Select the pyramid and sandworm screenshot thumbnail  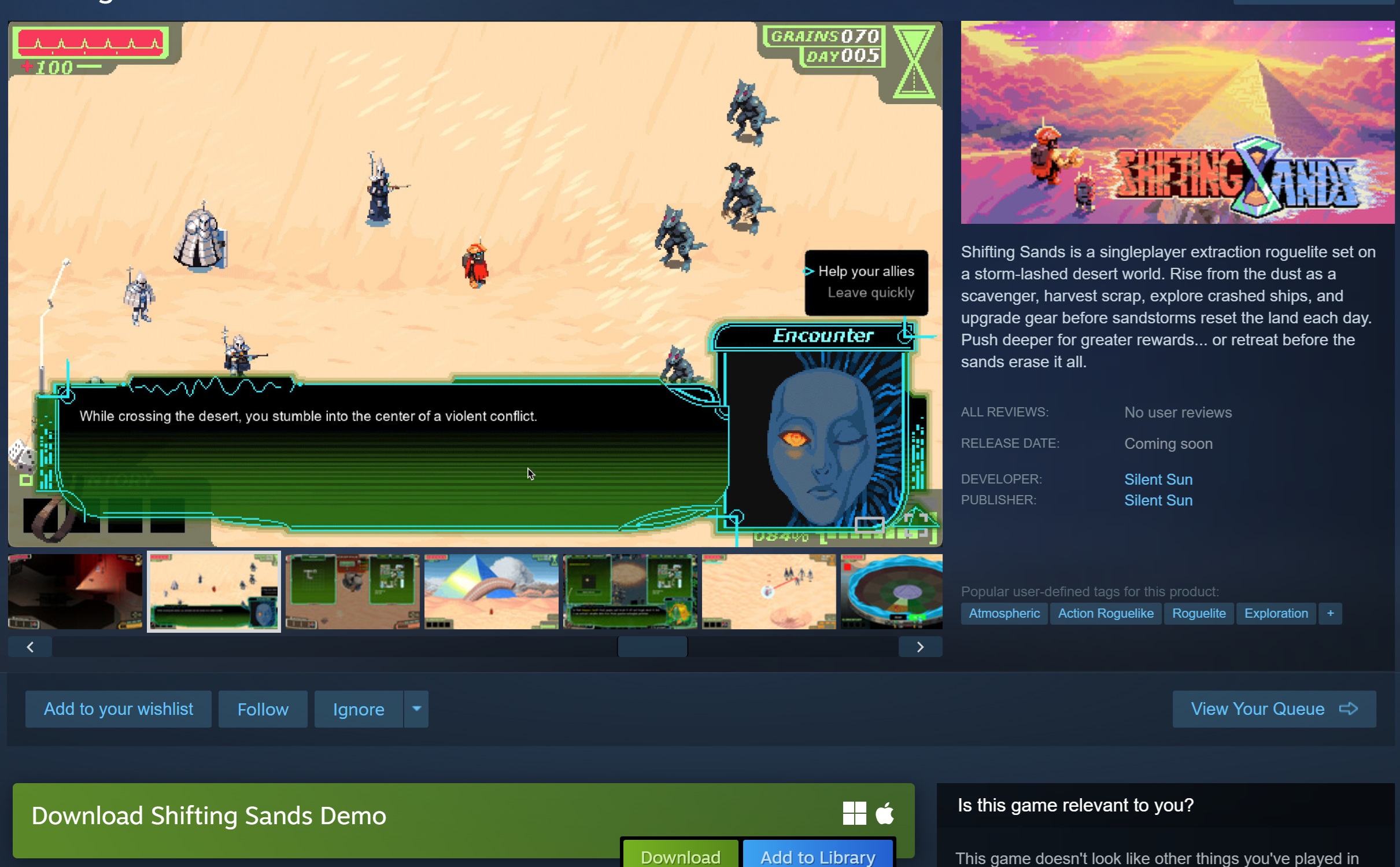[x=491, y=591]
